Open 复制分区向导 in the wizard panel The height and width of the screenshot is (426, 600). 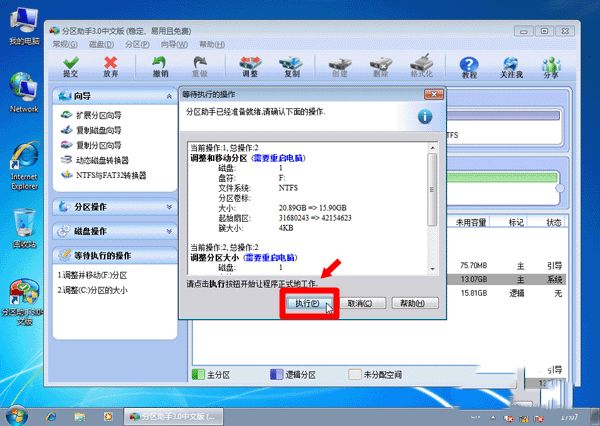pos(91,145)
